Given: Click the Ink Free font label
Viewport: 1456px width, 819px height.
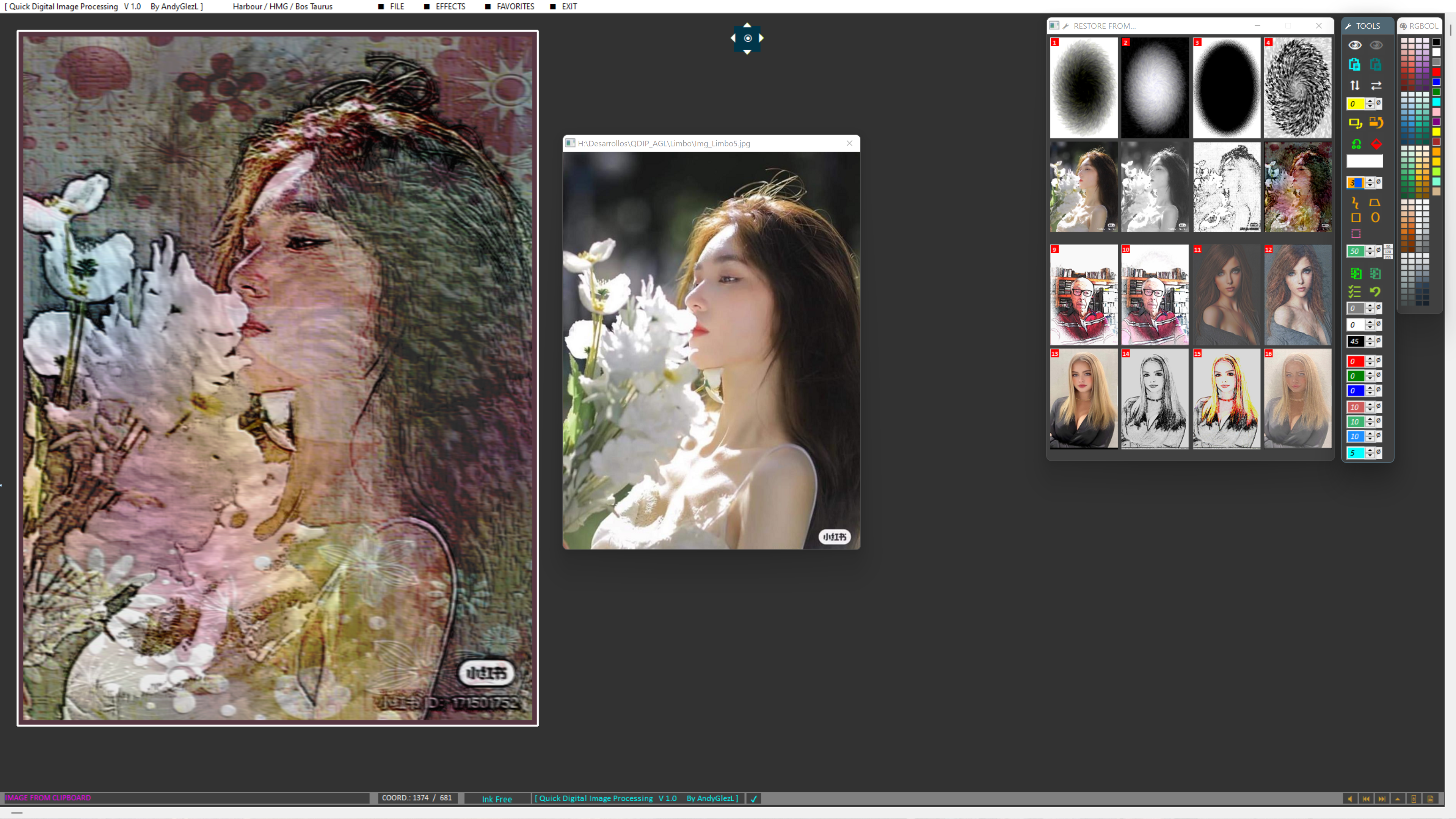Looking at the screenshot, I should click(497, 799).
